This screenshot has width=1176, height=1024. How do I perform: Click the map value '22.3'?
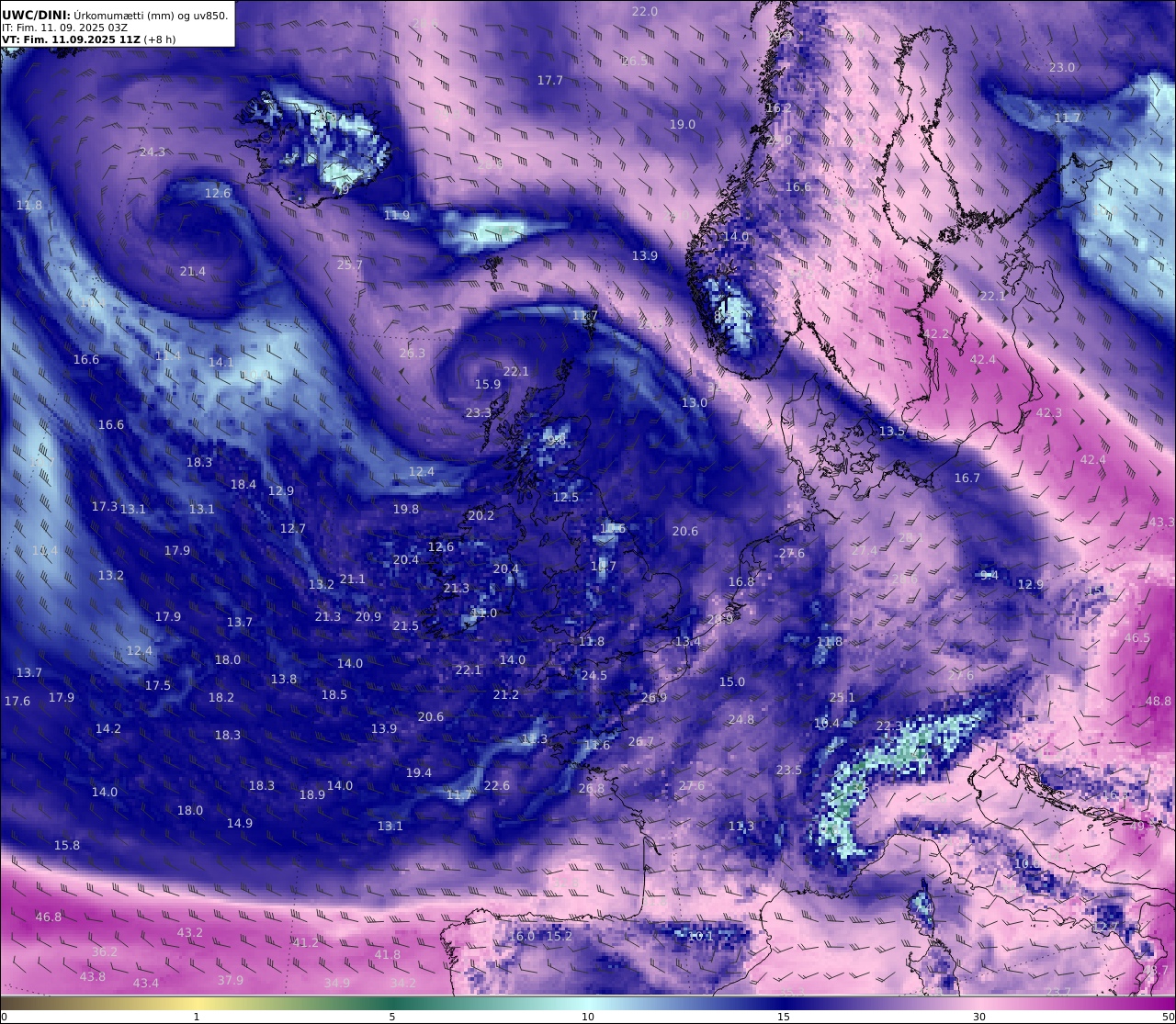coord(889,726)
